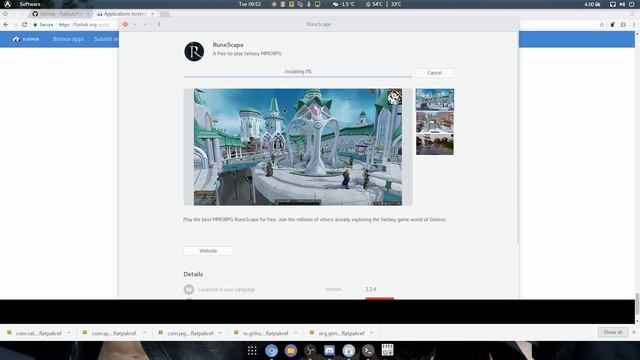Launch Chromium from the dock
The width and height of the screenshot is (640, 360).
271,350
